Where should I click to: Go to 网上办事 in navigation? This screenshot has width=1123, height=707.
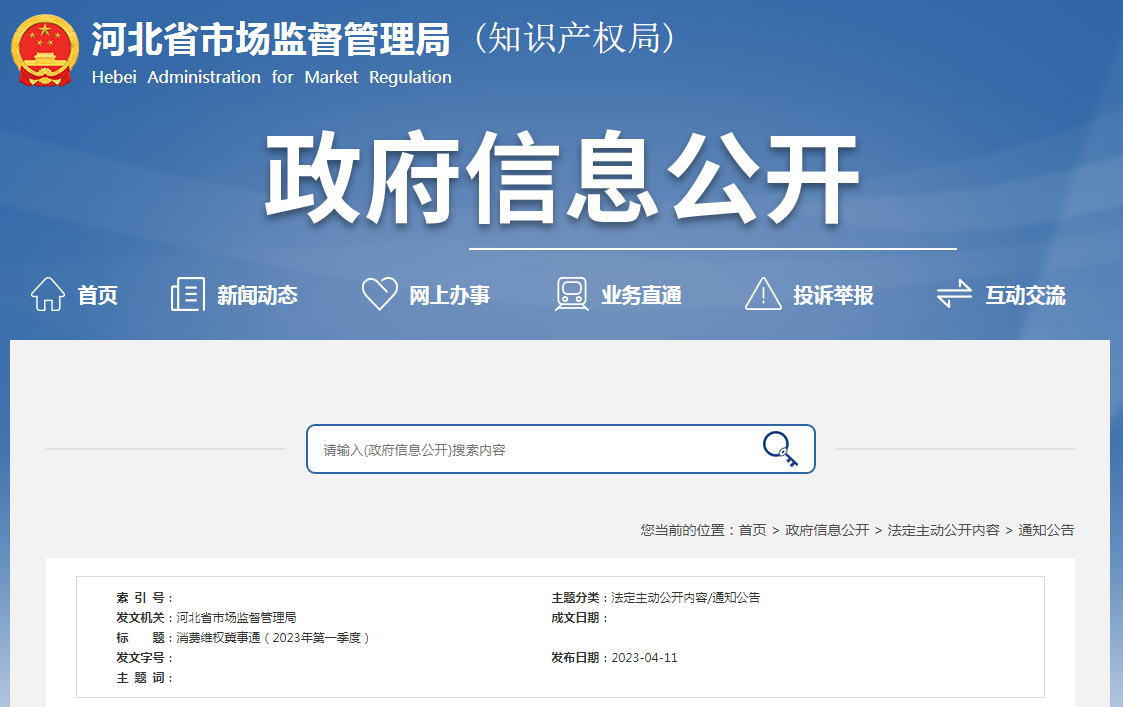[449, 296]
